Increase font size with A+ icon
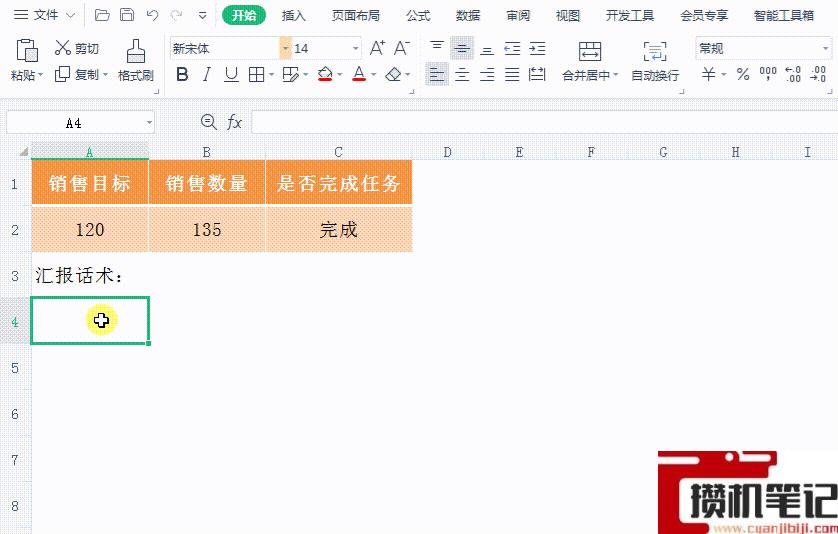This screenshot has width=838, height=534. [377, 48]
